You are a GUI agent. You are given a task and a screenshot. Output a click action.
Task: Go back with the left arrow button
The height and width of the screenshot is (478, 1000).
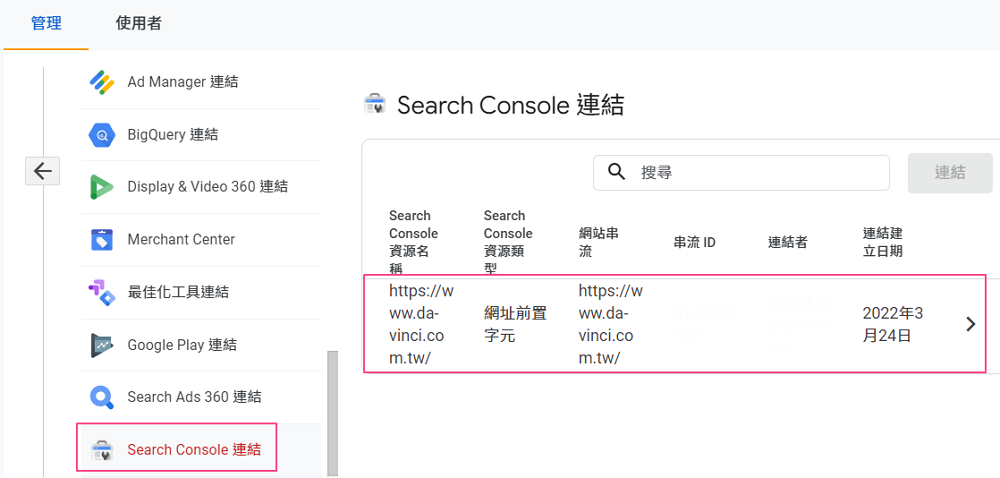tap(43, 171)
